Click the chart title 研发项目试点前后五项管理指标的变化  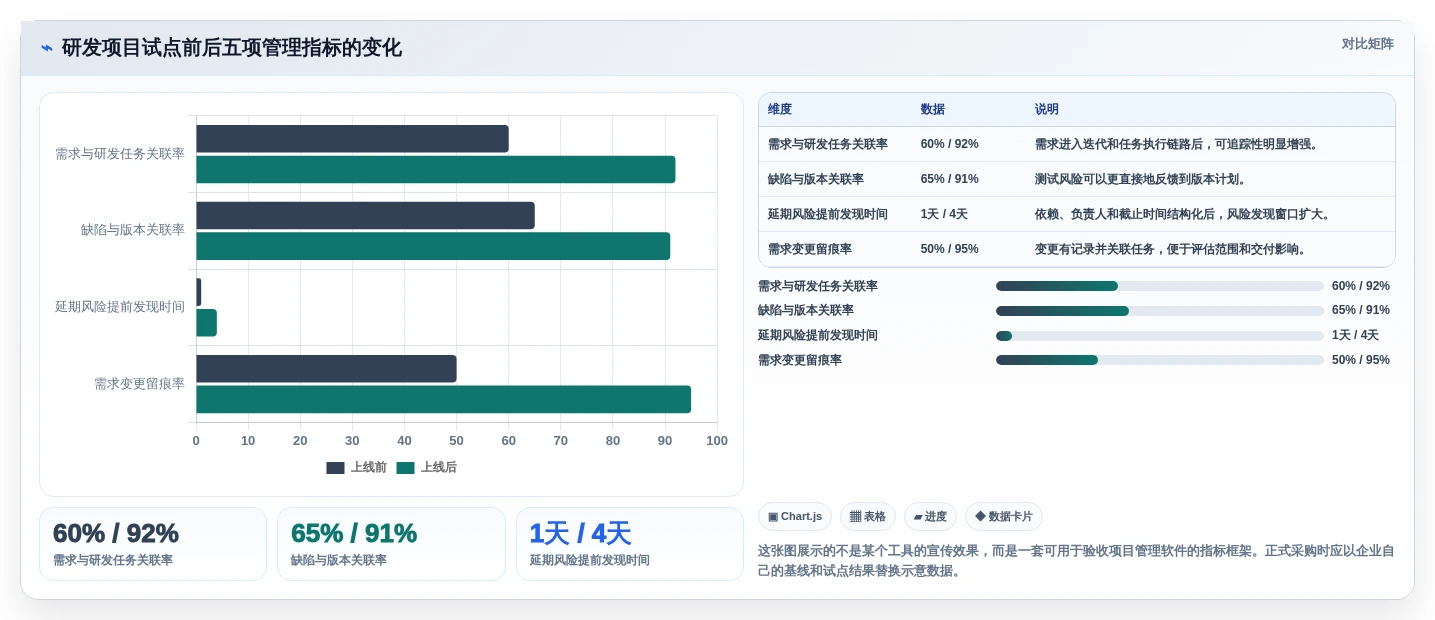coord(231,48)
